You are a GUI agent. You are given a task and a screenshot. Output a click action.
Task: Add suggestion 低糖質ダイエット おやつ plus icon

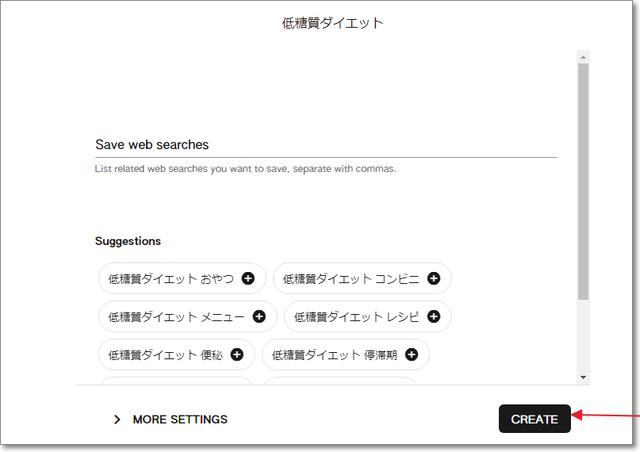(248, 279)
